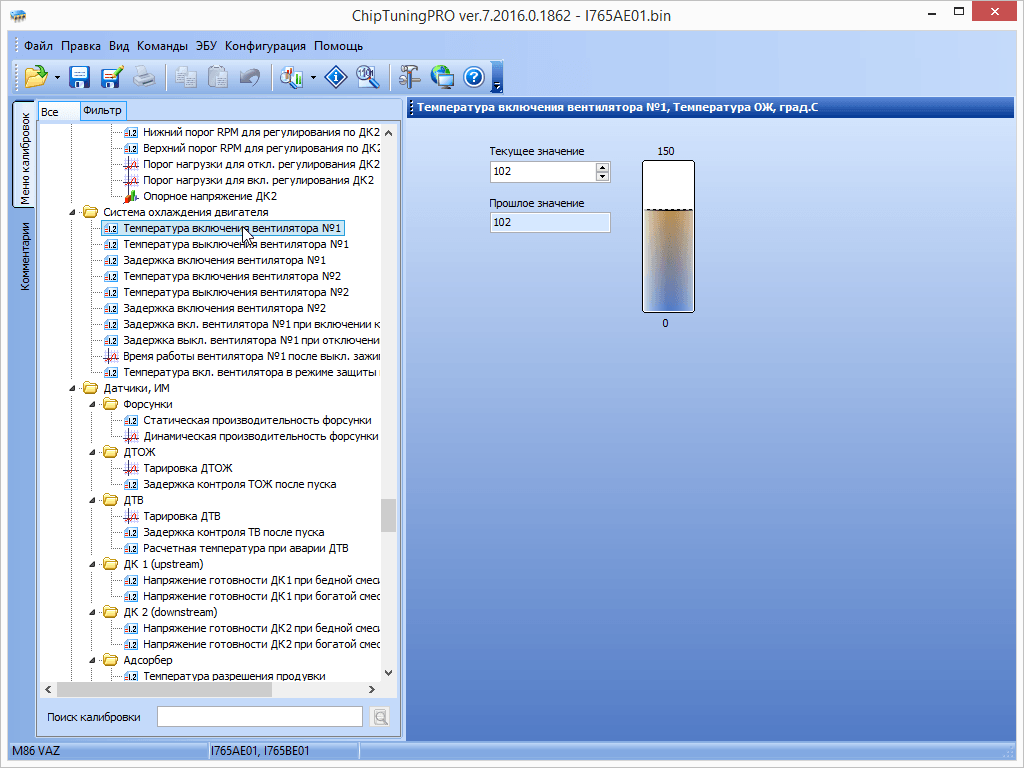Open the Комментарии side tab

pyautogui.click(x=26, y=256)
